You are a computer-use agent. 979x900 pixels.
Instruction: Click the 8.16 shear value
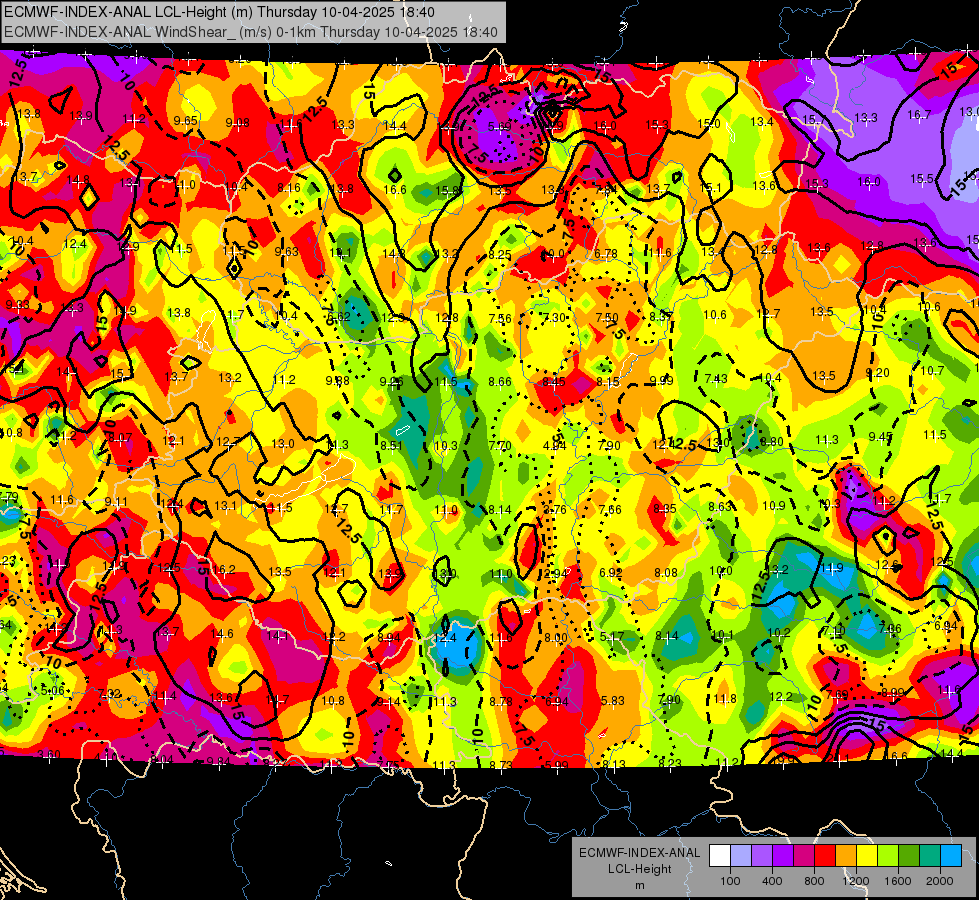(289, 187)
